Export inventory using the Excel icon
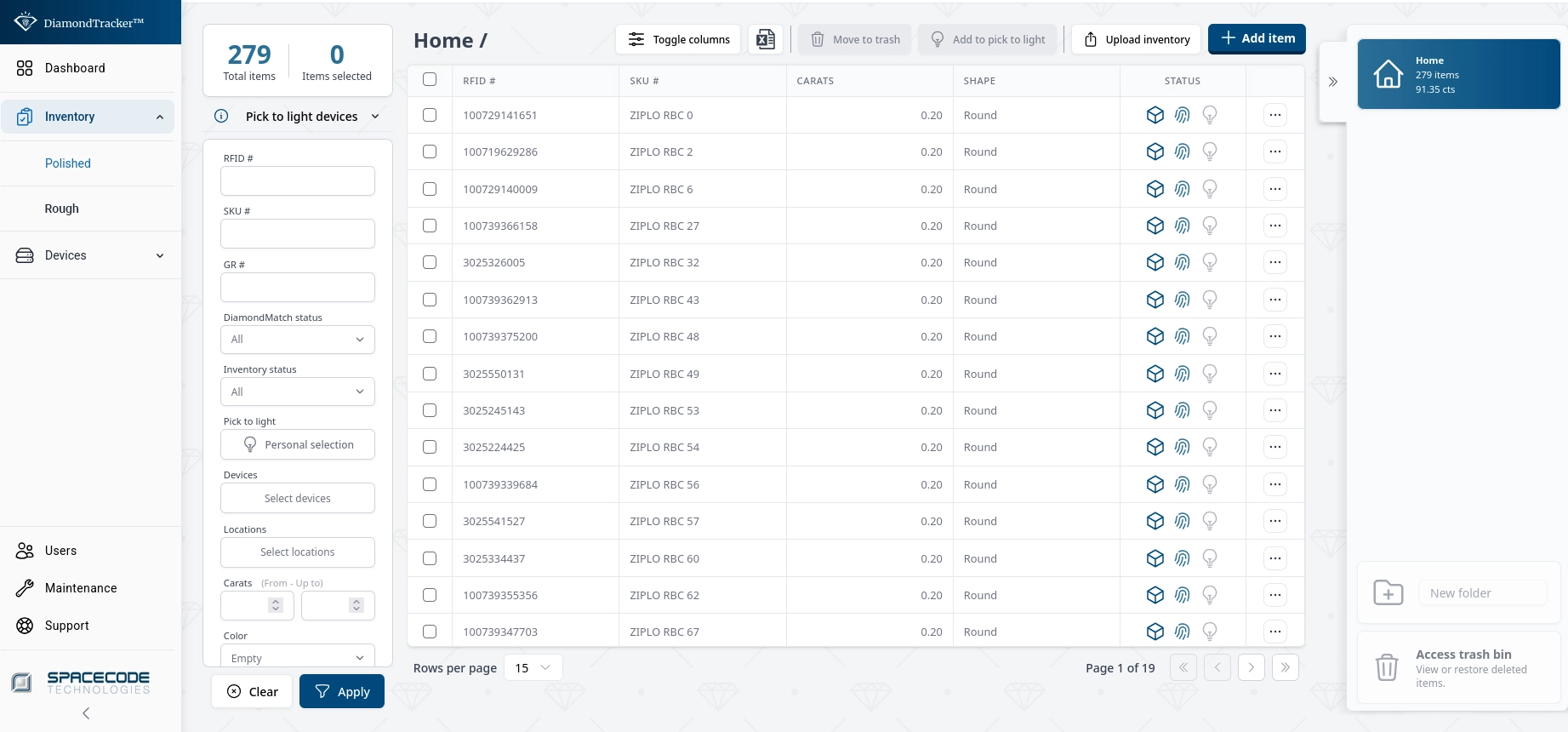 point(766,39)
